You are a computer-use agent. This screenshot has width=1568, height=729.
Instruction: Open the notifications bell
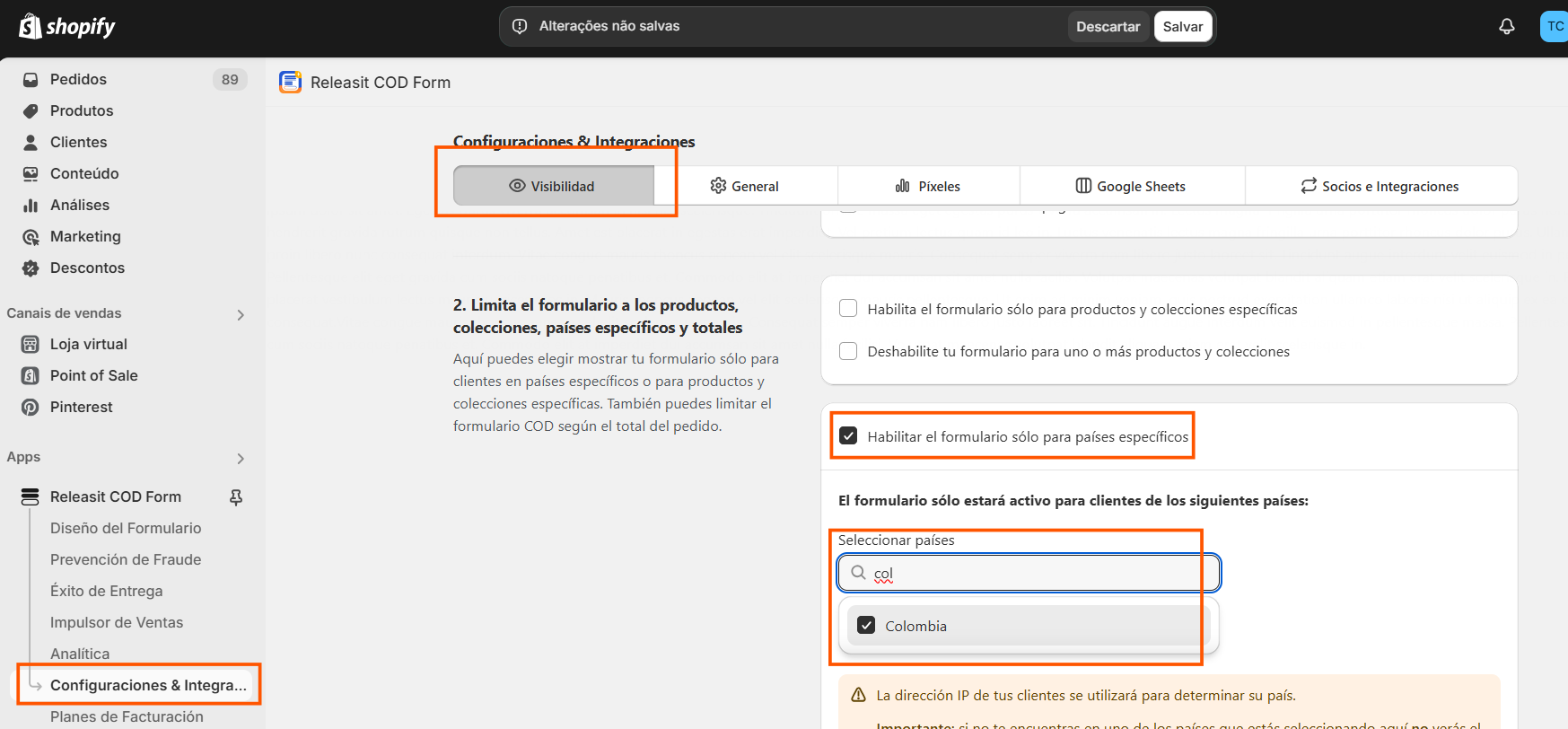[1507, 26]
